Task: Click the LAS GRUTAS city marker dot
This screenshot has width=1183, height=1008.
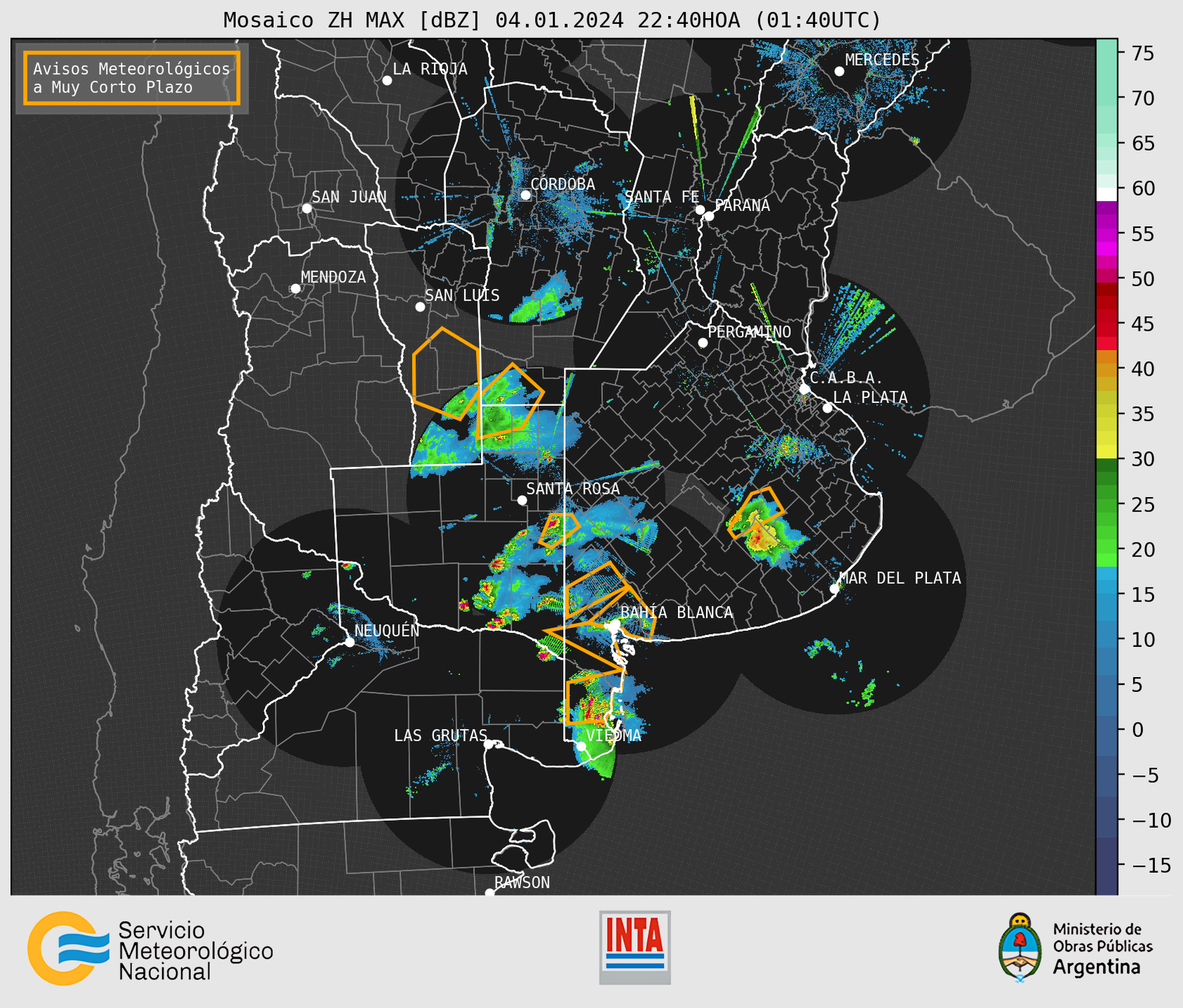Action: (x=489, y=744)
